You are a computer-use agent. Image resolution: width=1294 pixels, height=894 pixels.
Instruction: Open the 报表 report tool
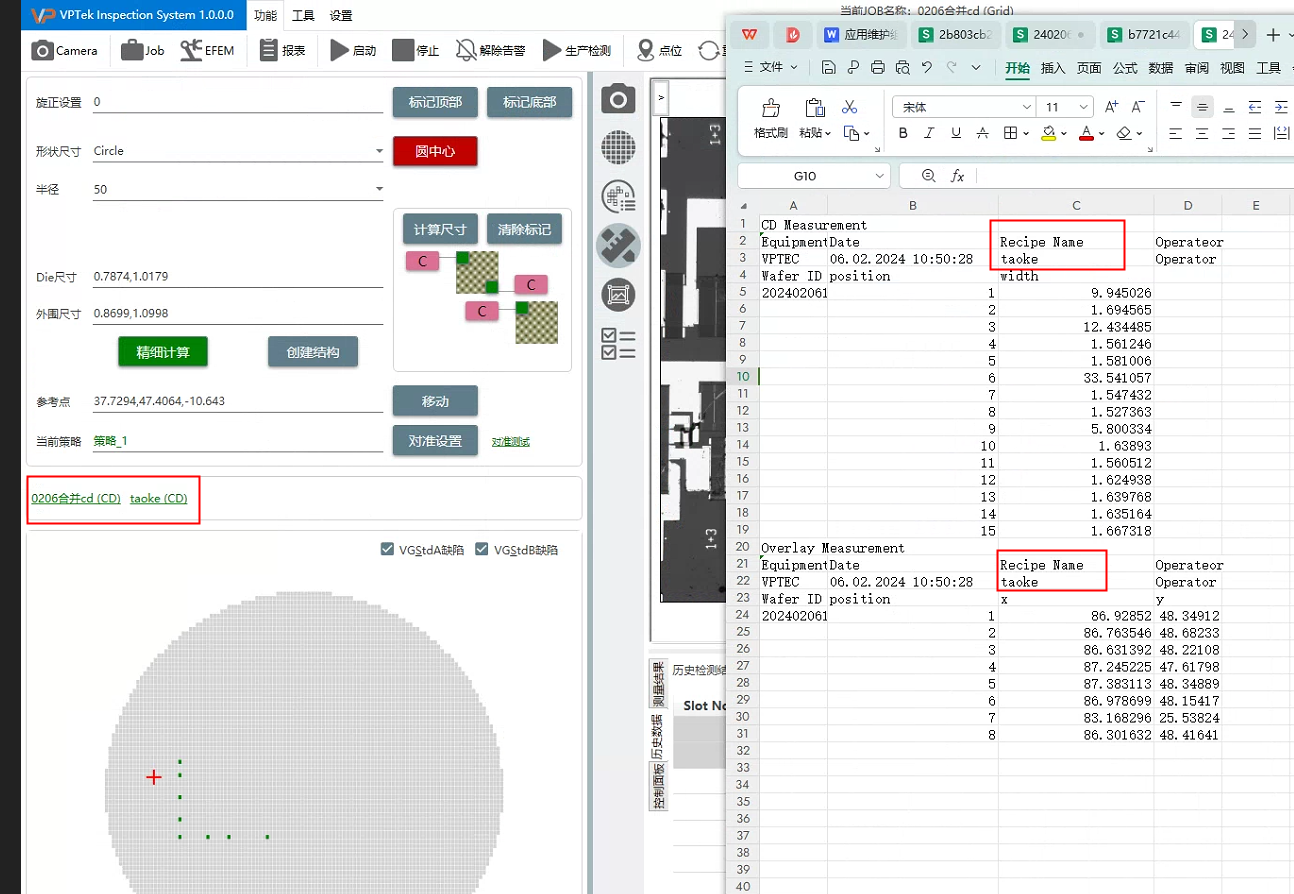(282, 50)
